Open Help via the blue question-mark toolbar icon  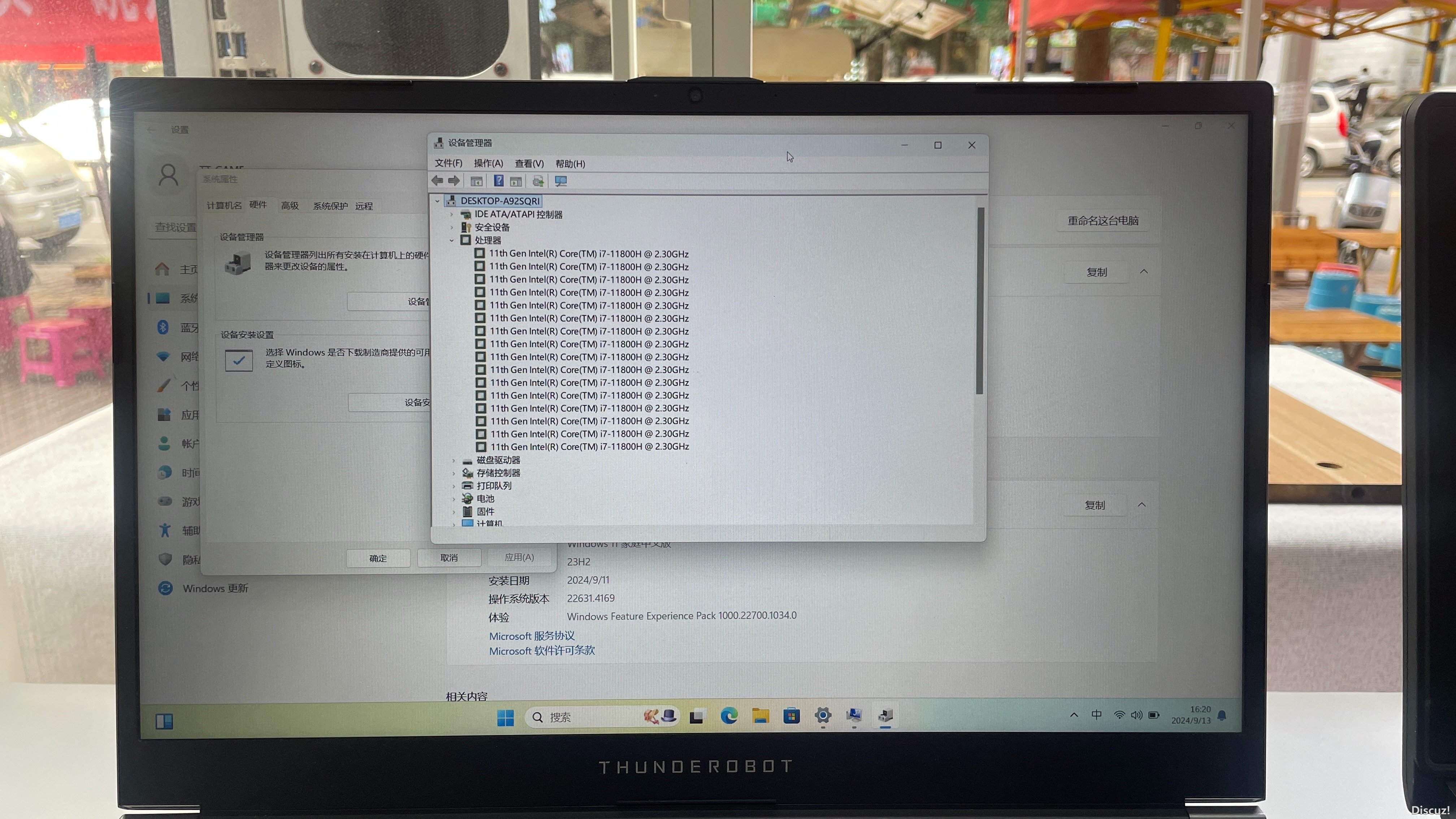(499, 181)
